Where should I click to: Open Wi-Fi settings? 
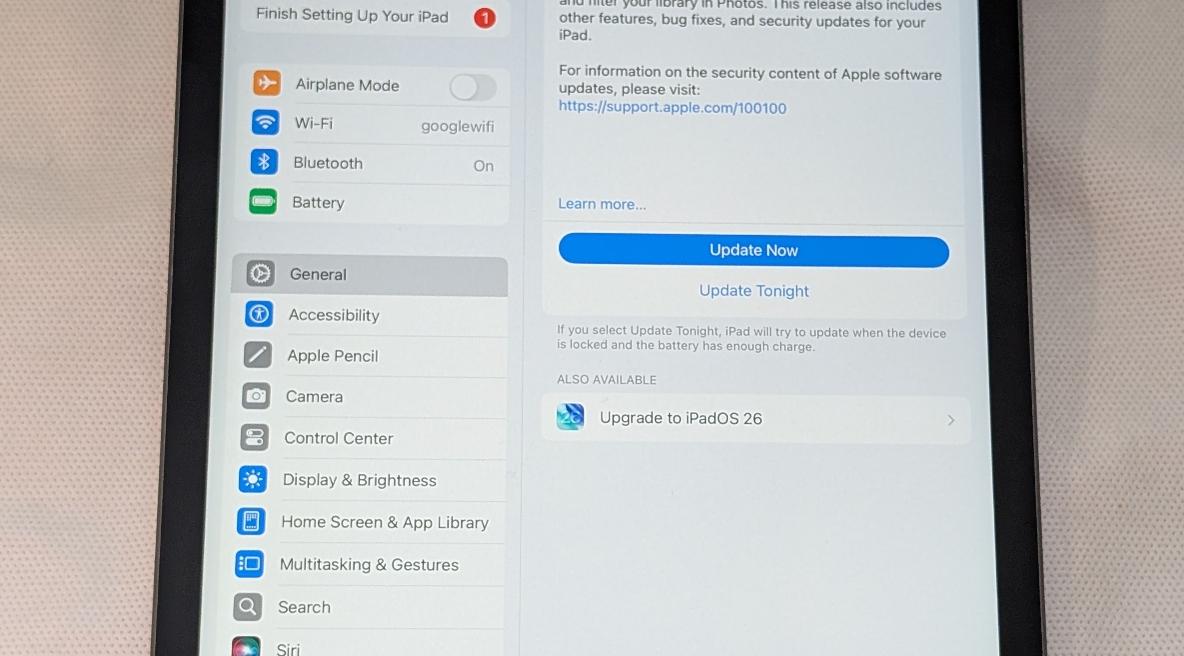tap(373, 124)
